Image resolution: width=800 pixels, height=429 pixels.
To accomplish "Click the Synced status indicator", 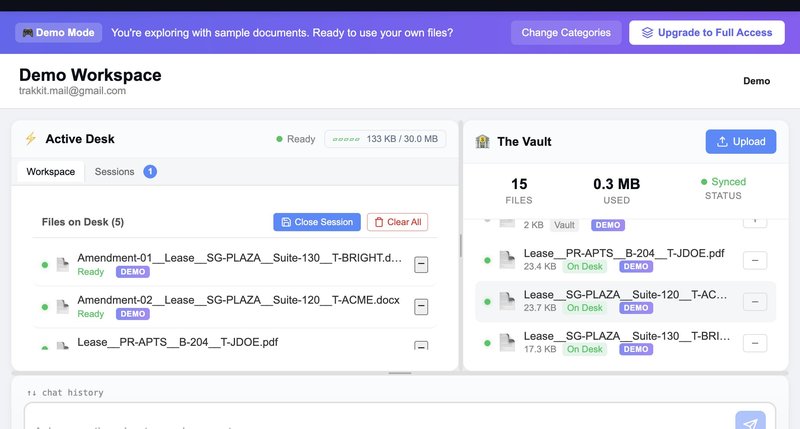I will pos(723,182).
